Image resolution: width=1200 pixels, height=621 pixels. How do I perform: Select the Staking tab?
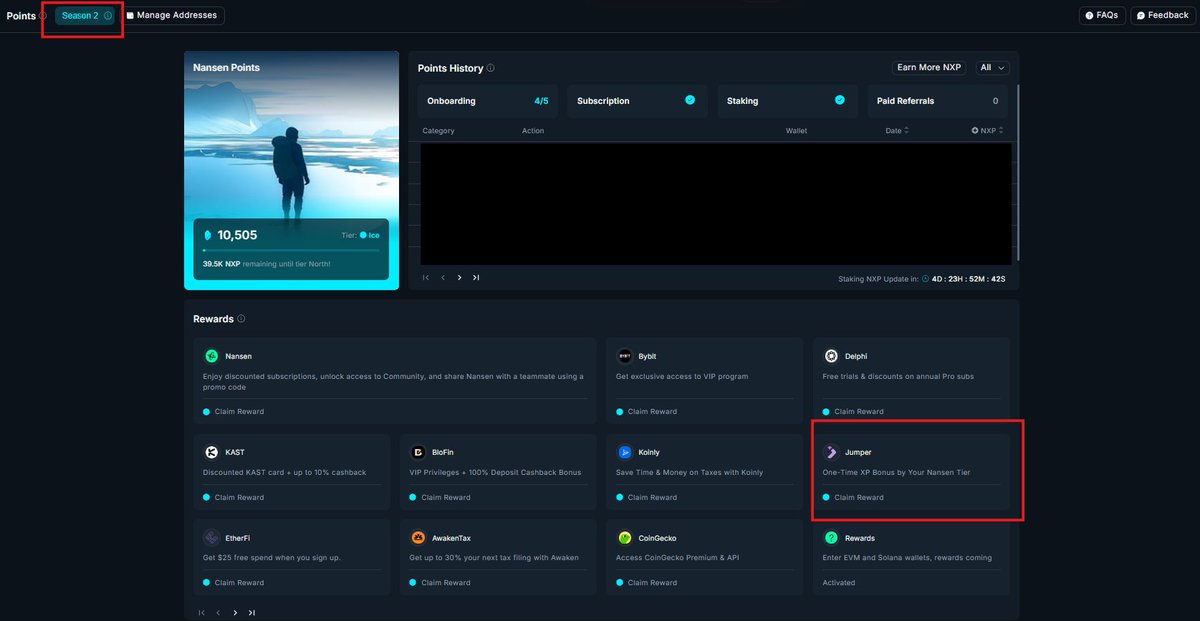tap(787, 101)
